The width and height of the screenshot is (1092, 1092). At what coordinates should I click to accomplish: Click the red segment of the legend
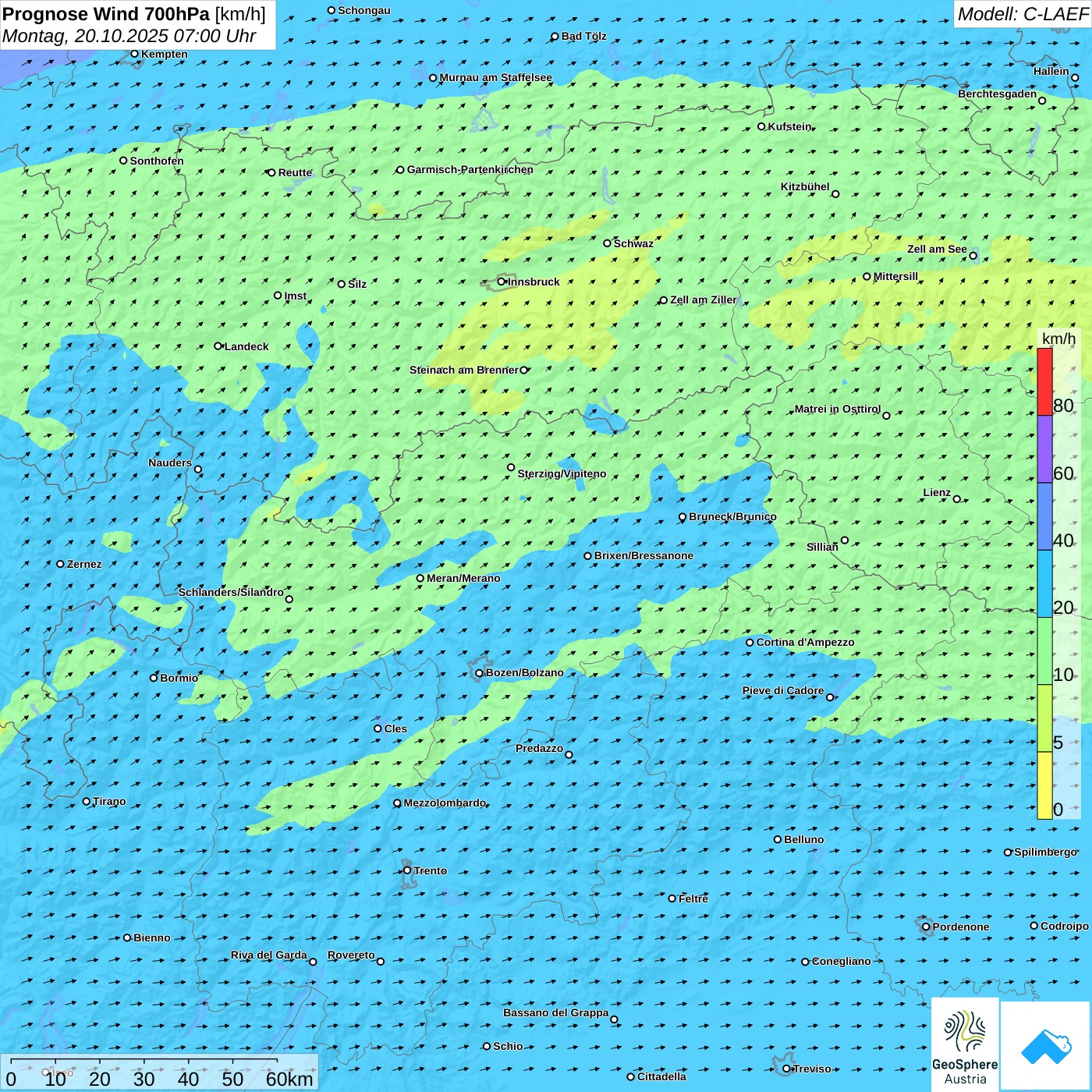point(1044,381)
